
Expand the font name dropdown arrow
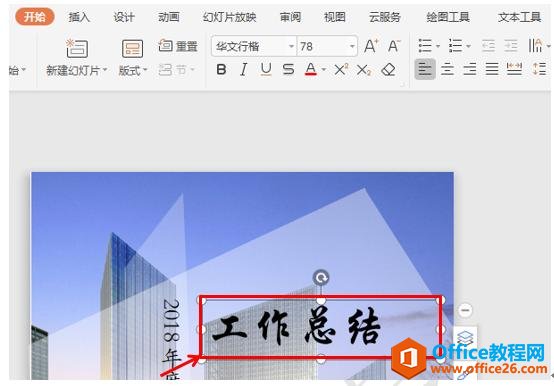291,46
